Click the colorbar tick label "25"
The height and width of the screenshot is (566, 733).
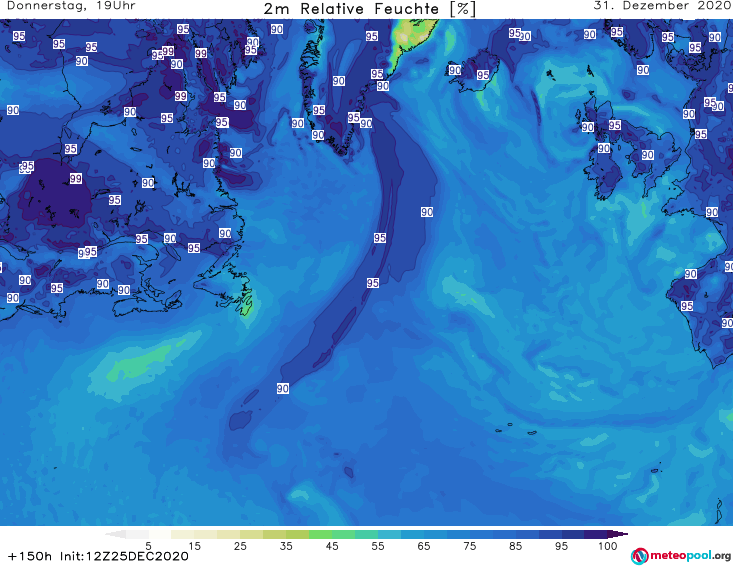click(240, 546)
